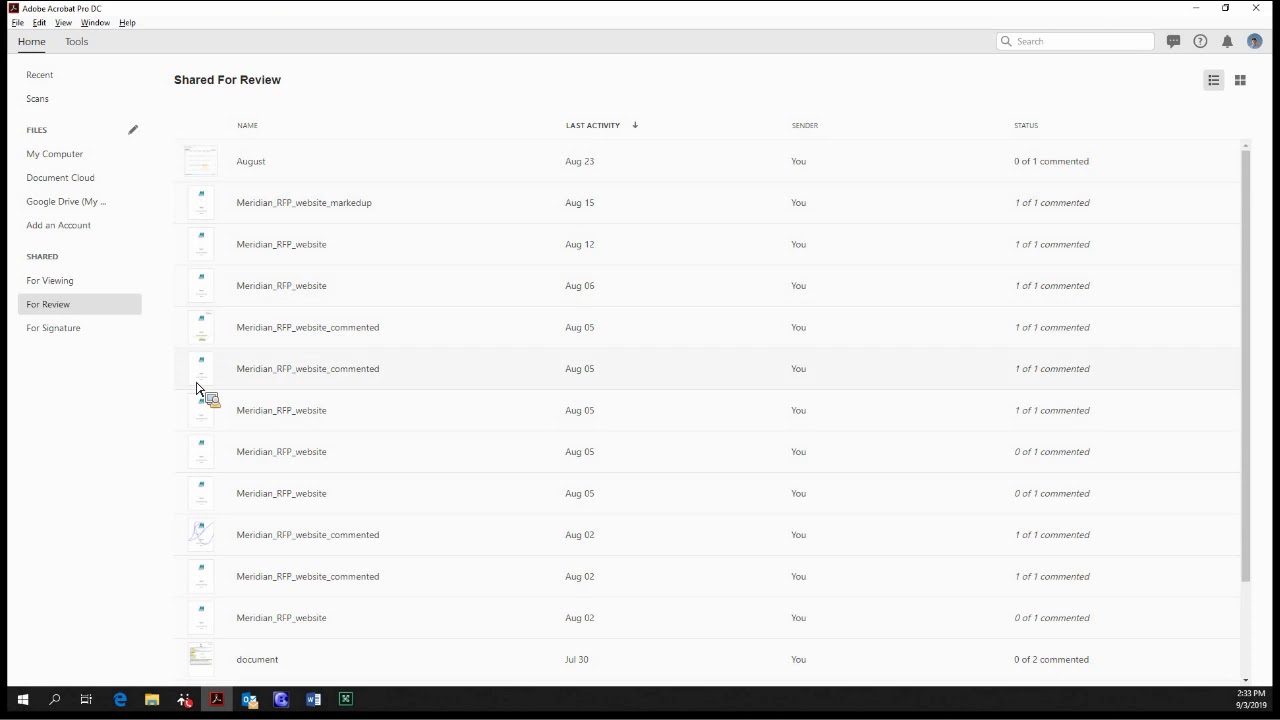Click the scroll up arrow of file list
The image size is (1280, 720).
tap(1245, 146)
